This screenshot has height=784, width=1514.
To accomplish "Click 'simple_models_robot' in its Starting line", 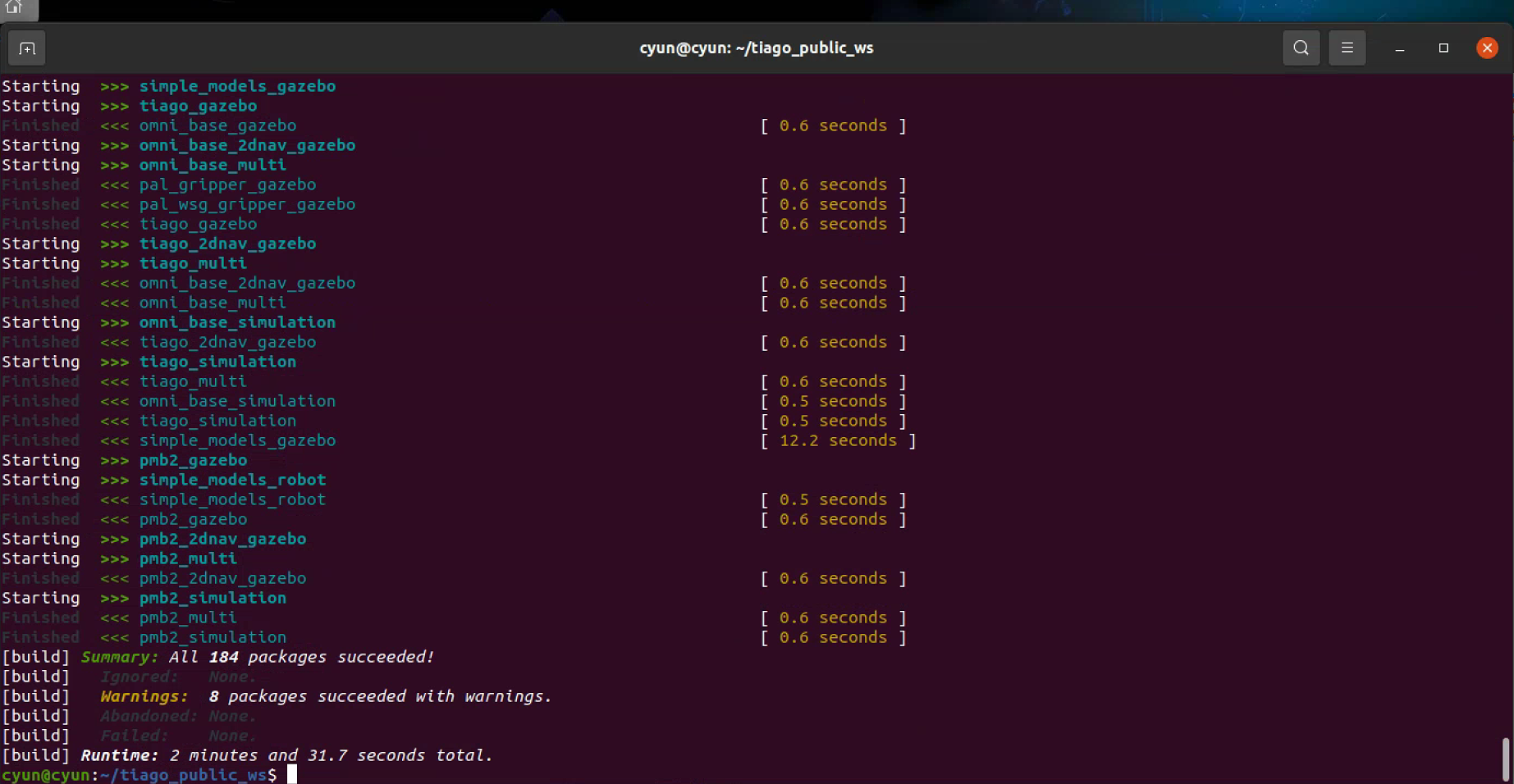I will click(232, 480).
